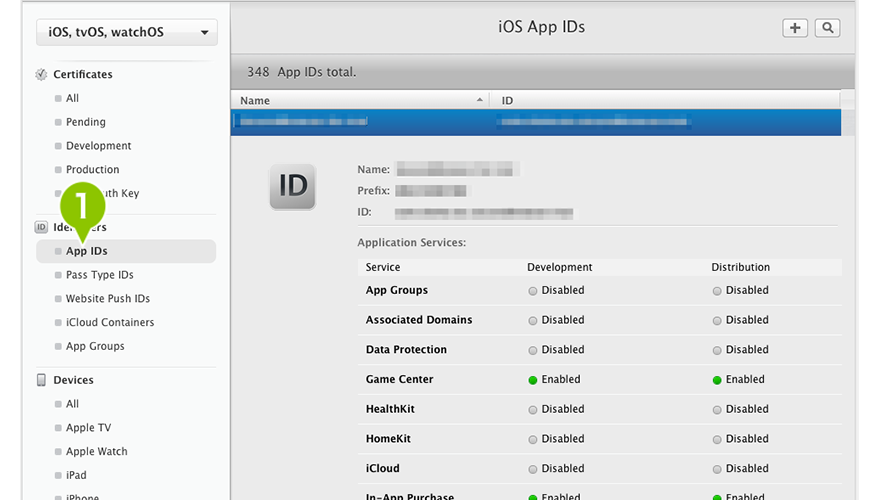889x500 pixels.
Task: Open the iOS, tvOS, watchOS platform dropdown
Action: (x=127, y=32)
